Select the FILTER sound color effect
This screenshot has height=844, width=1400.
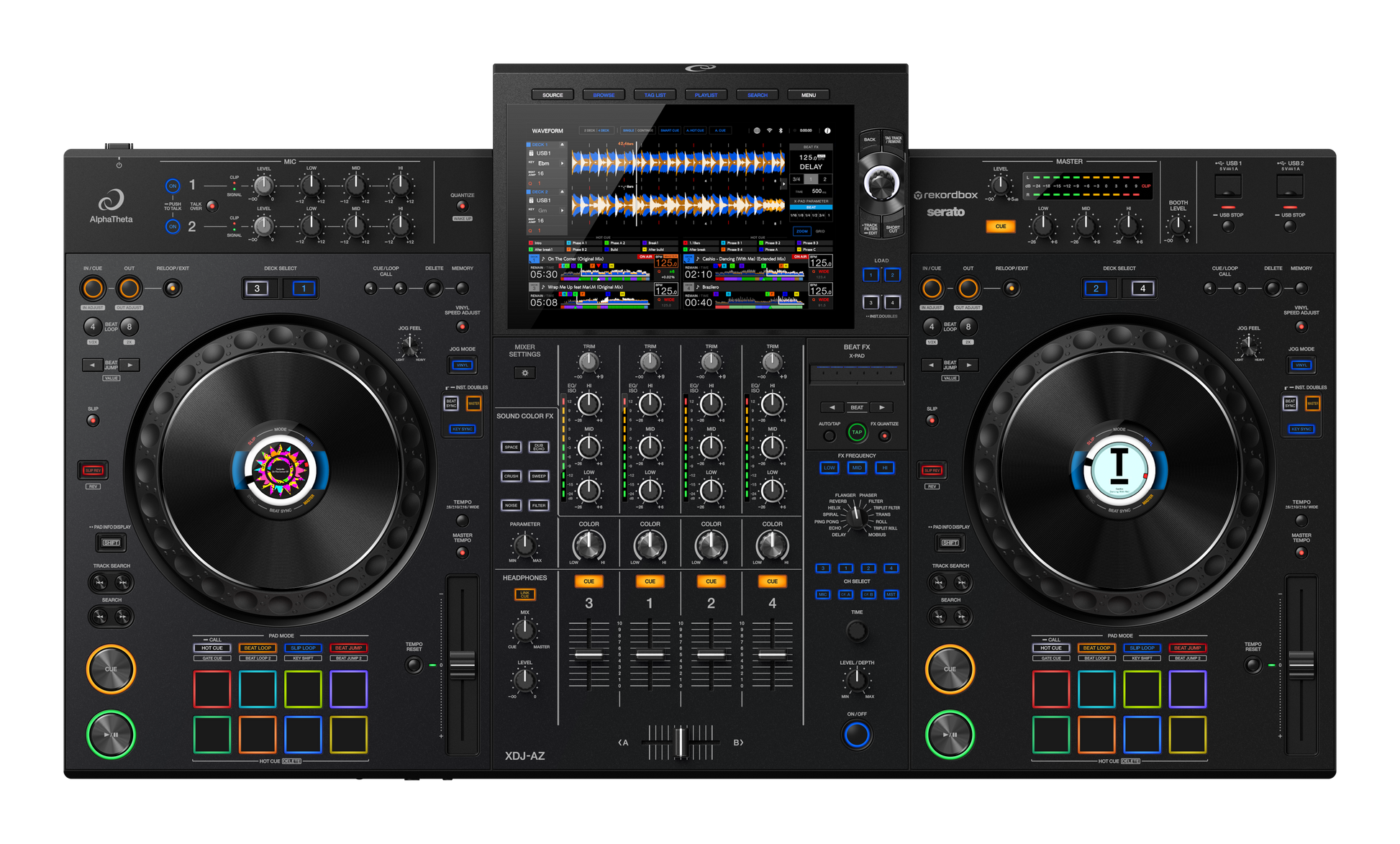[539, 505]
